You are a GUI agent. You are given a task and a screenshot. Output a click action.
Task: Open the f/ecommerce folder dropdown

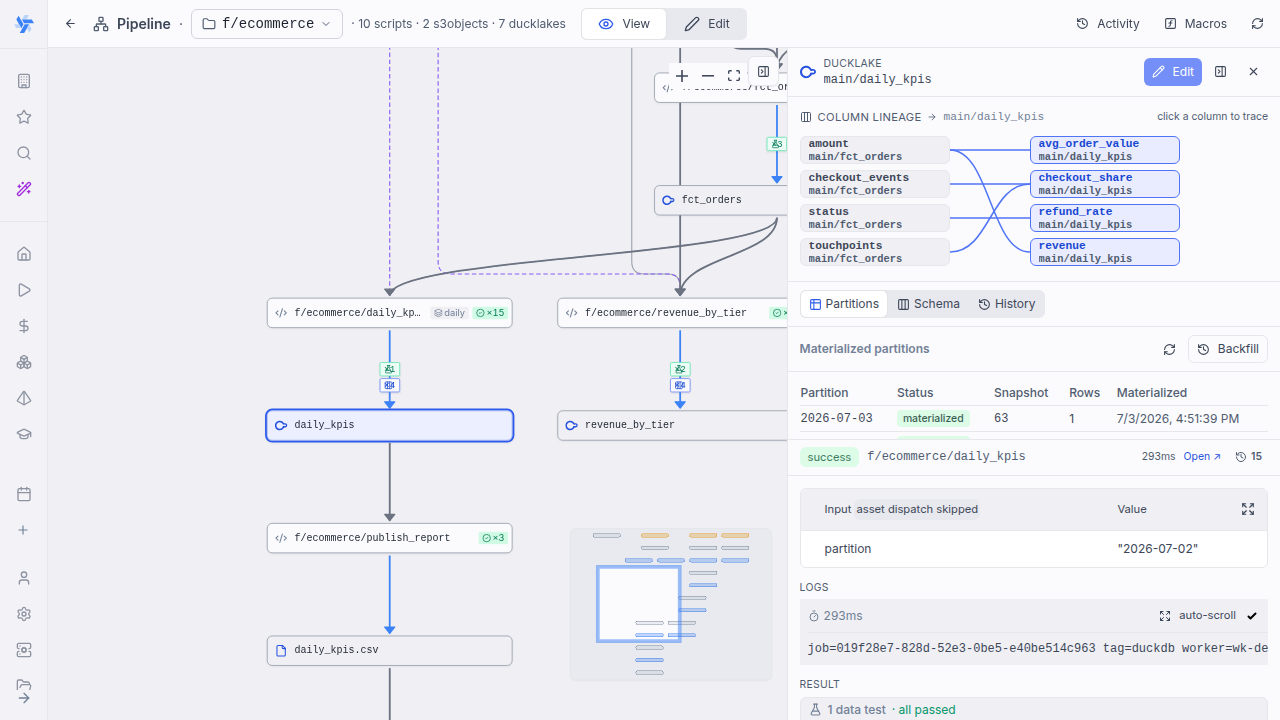click(x=267, y=24)
